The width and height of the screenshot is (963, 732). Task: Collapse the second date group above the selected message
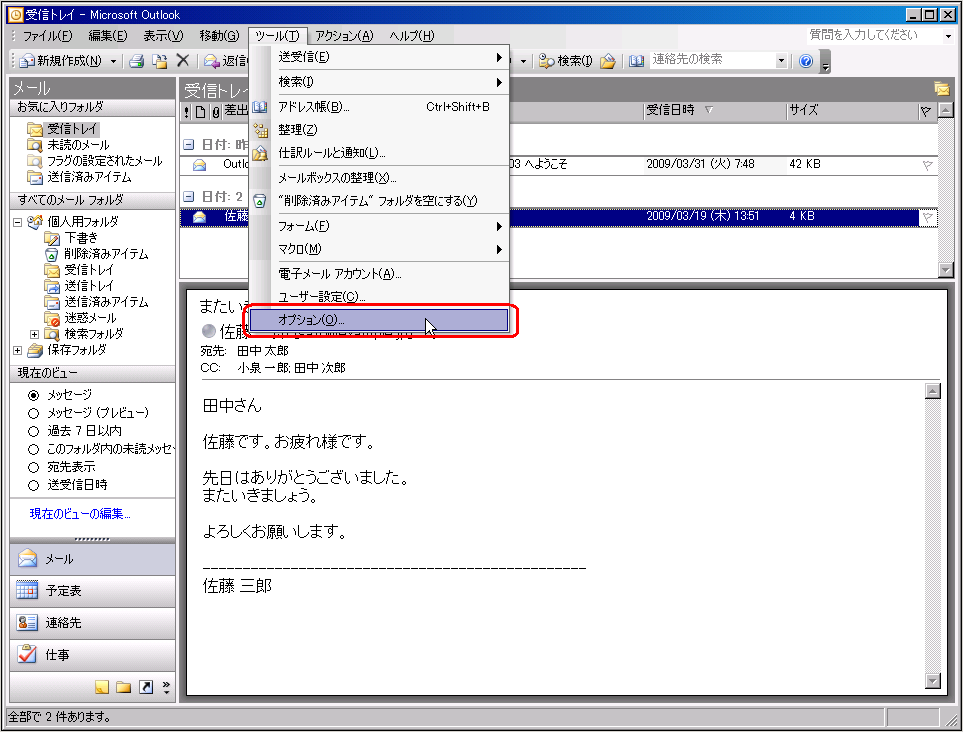[x=189, y=197]
